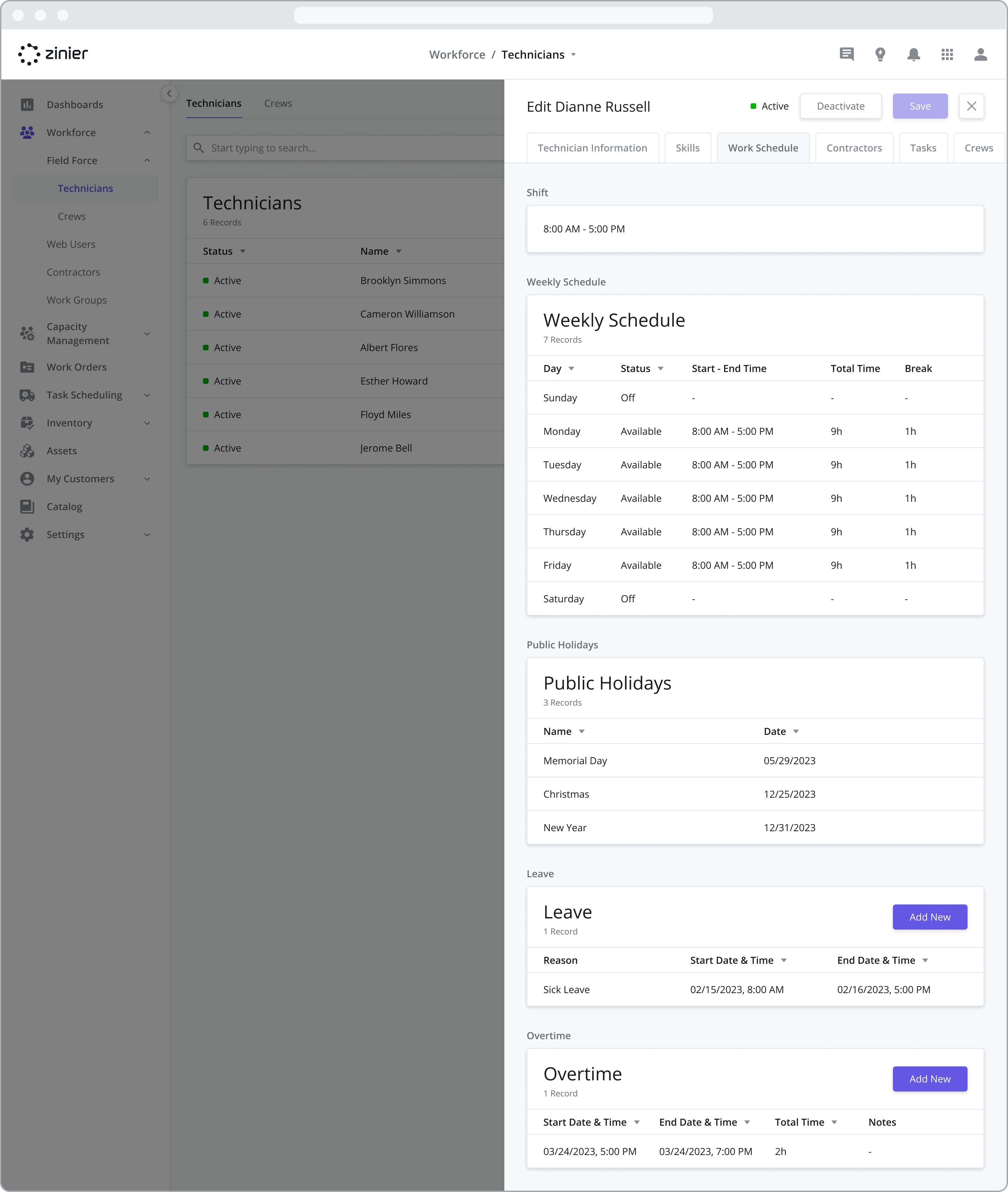This screenshot has height=1192, width=1008.
Task: Open the lightbulb tips icon
Action: click(x=880, y=54)
